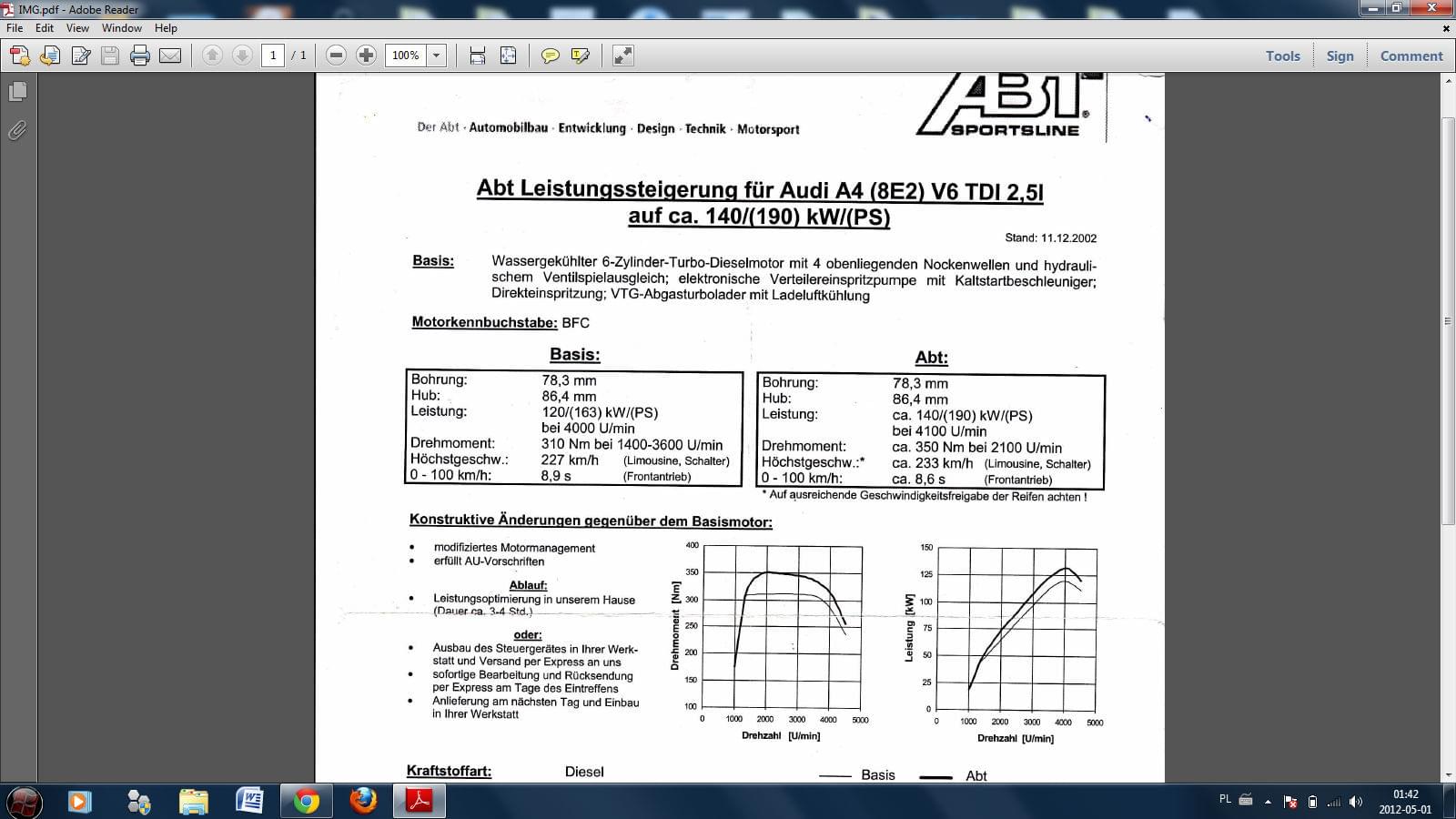Close document with X below title bar
Viewport: 1456px width, 819px height.
click(1446, 28)
